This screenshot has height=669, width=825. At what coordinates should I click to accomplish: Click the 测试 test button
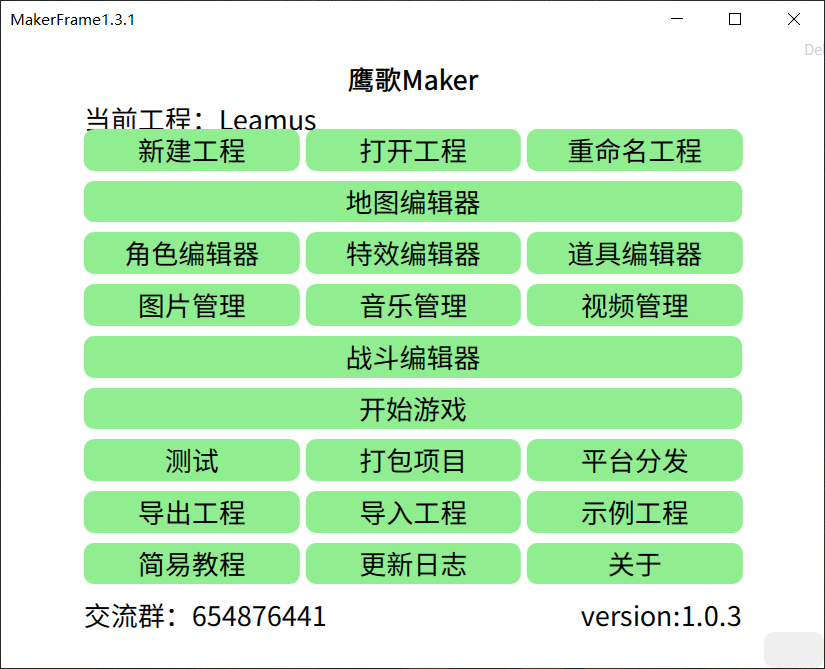pos(192,460)
